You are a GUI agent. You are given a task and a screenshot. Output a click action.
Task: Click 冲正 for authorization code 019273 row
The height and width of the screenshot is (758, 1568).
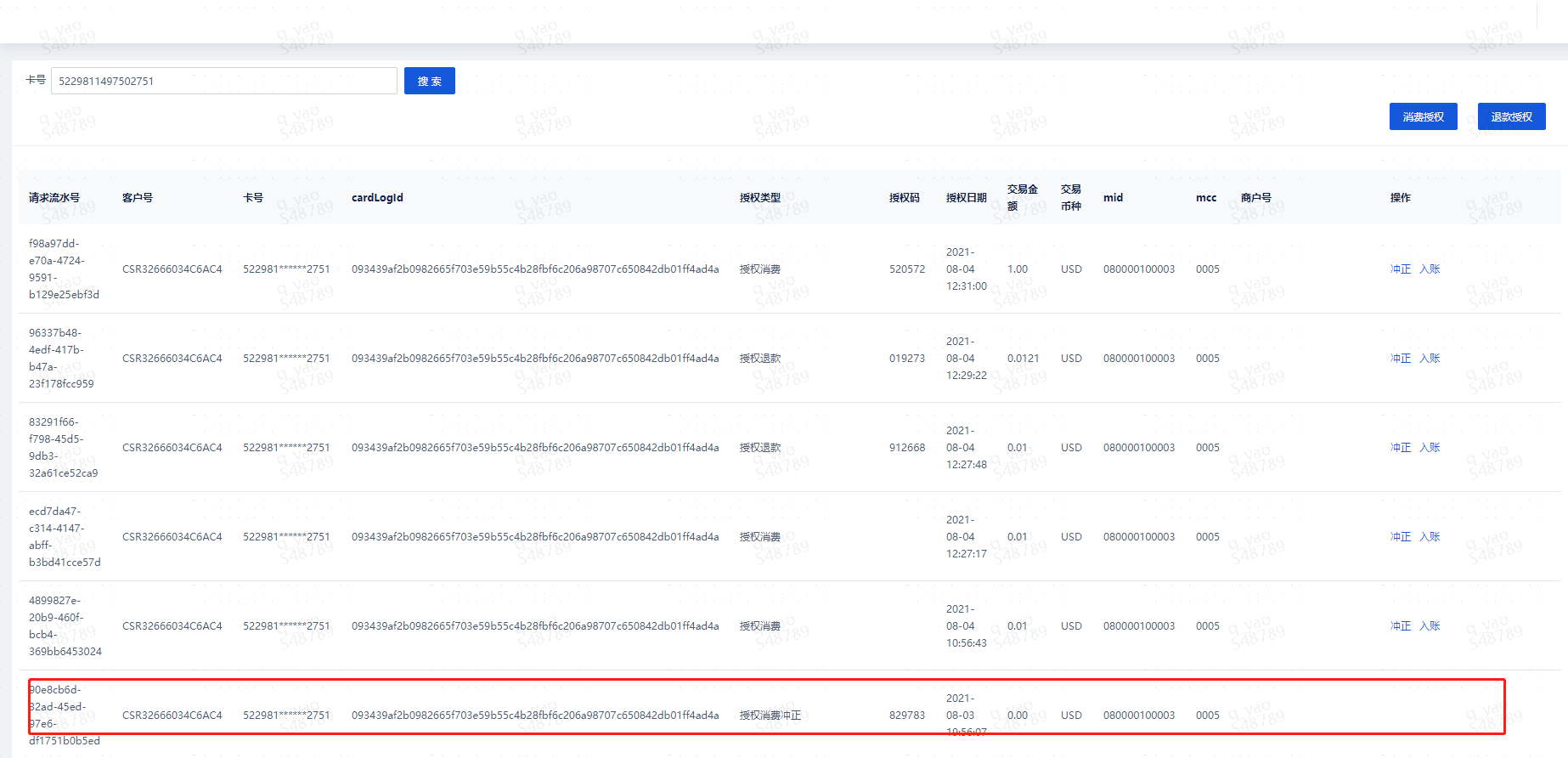point(1400,359)
